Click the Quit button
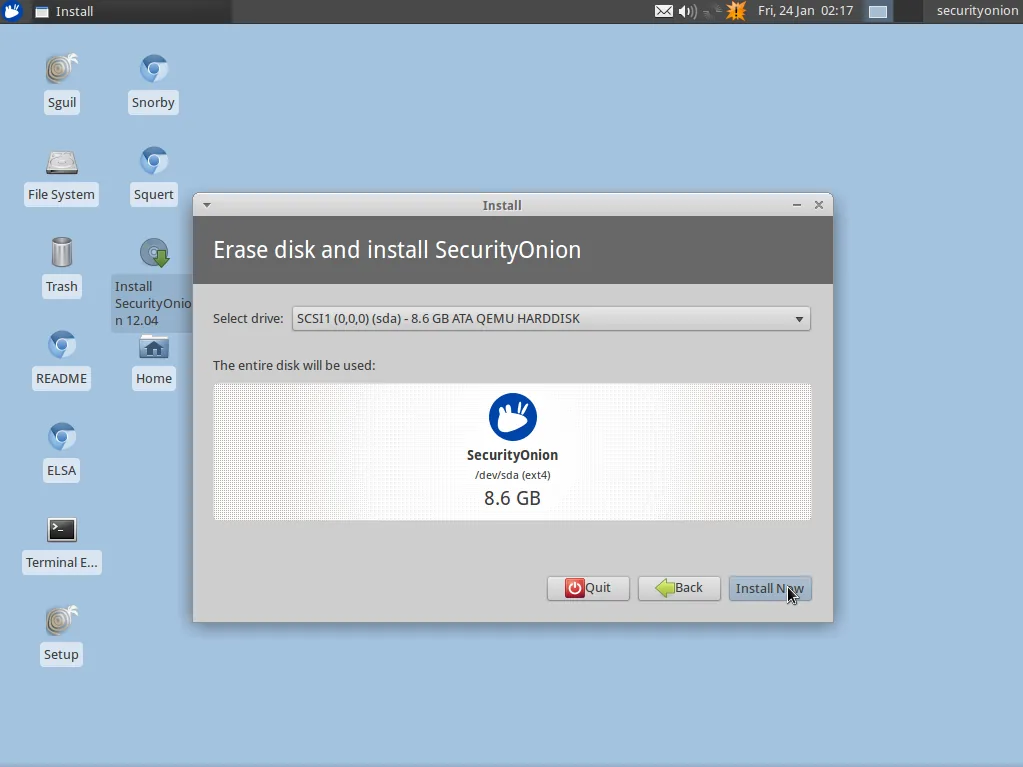 pos(588,588)
